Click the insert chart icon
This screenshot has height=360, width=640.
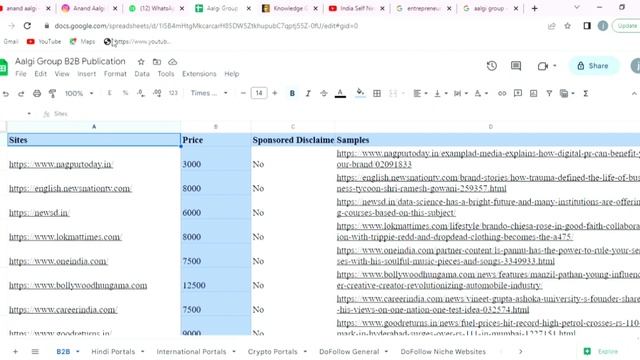pos(533,93)
